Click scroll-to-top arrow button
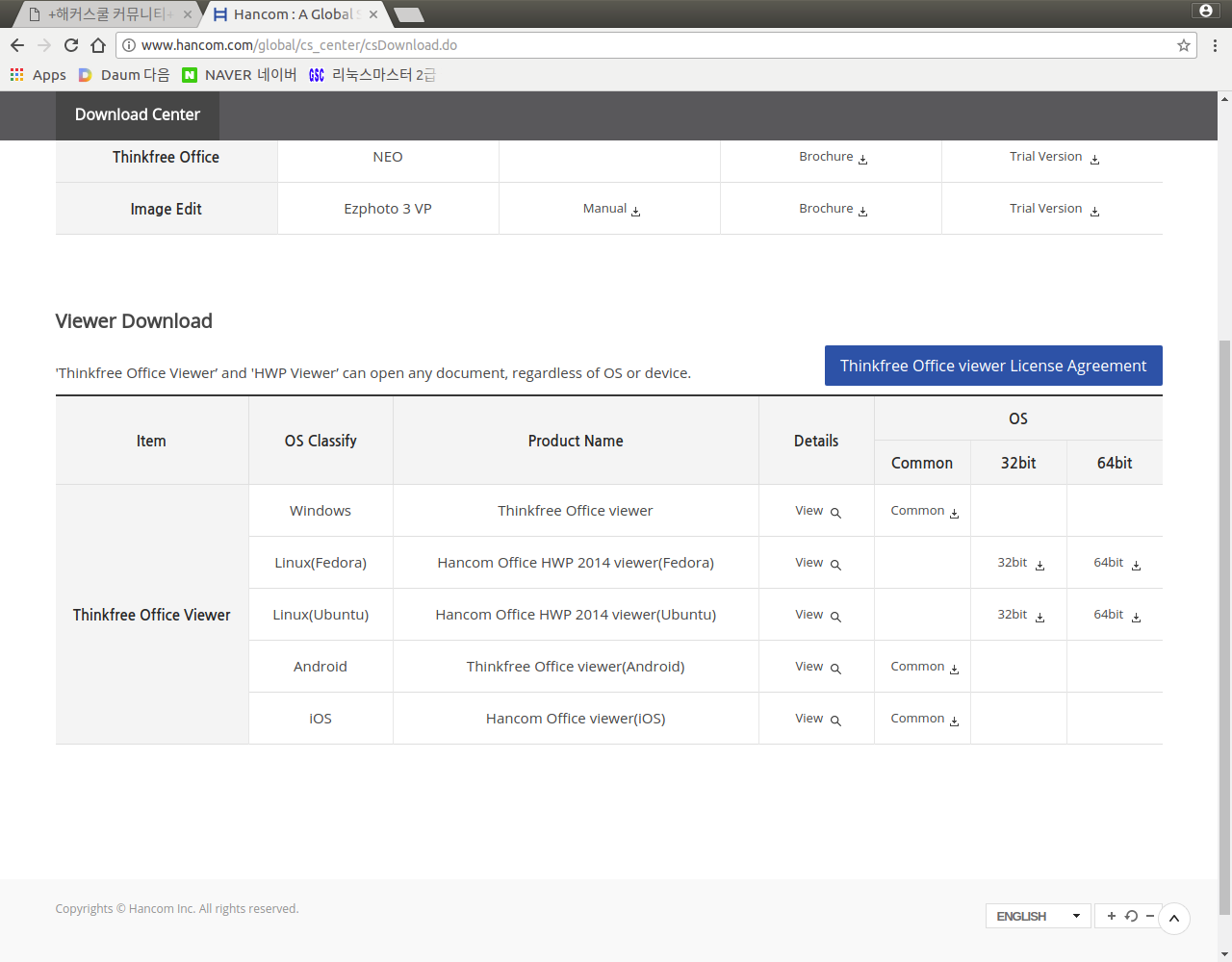The image size is (1232, 962). pos(1174,918)
